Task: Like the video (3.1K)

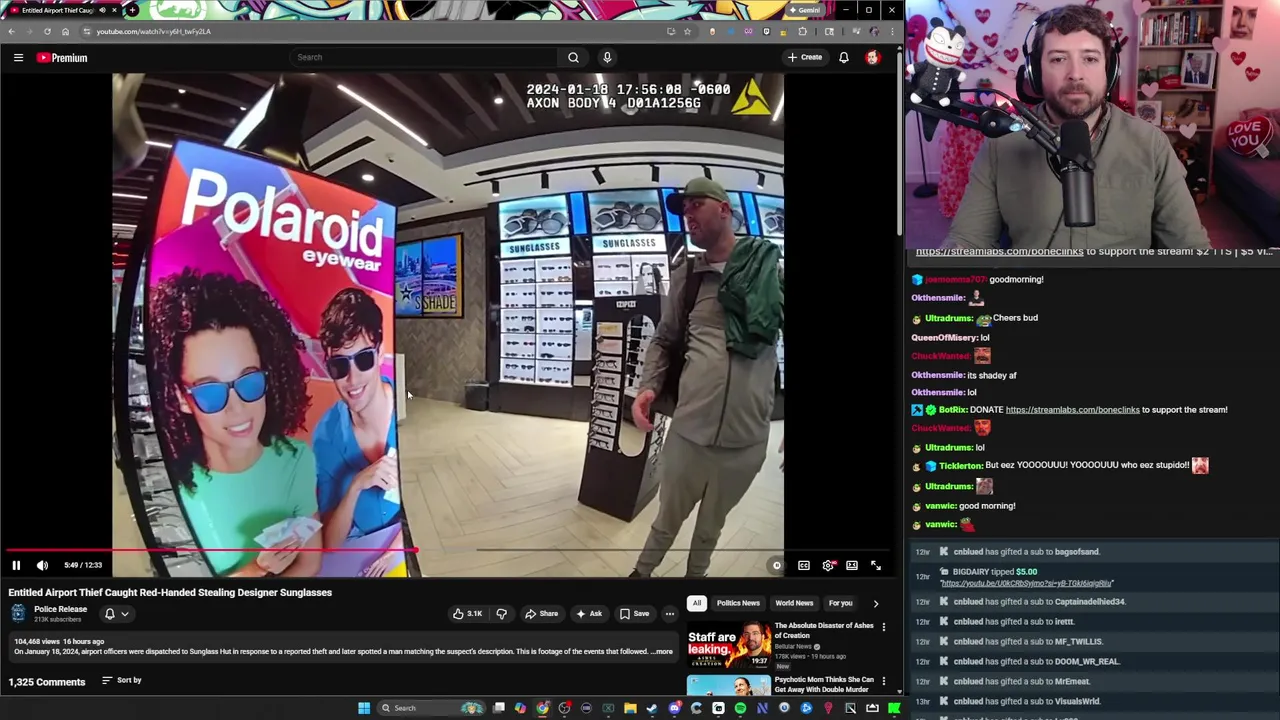Action: 468,614
